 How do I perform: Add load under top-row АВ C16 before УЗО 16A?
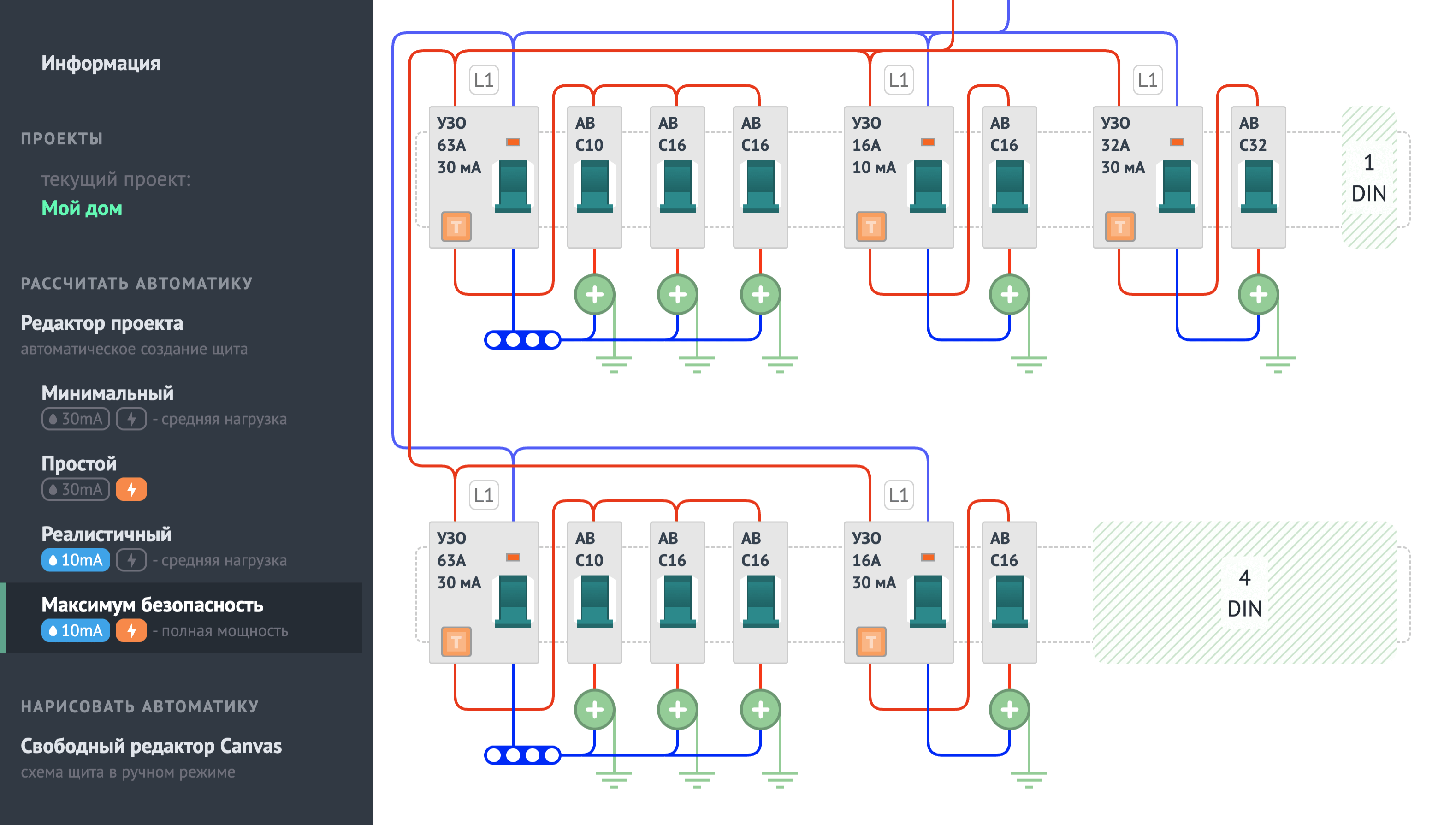(761, 294)
